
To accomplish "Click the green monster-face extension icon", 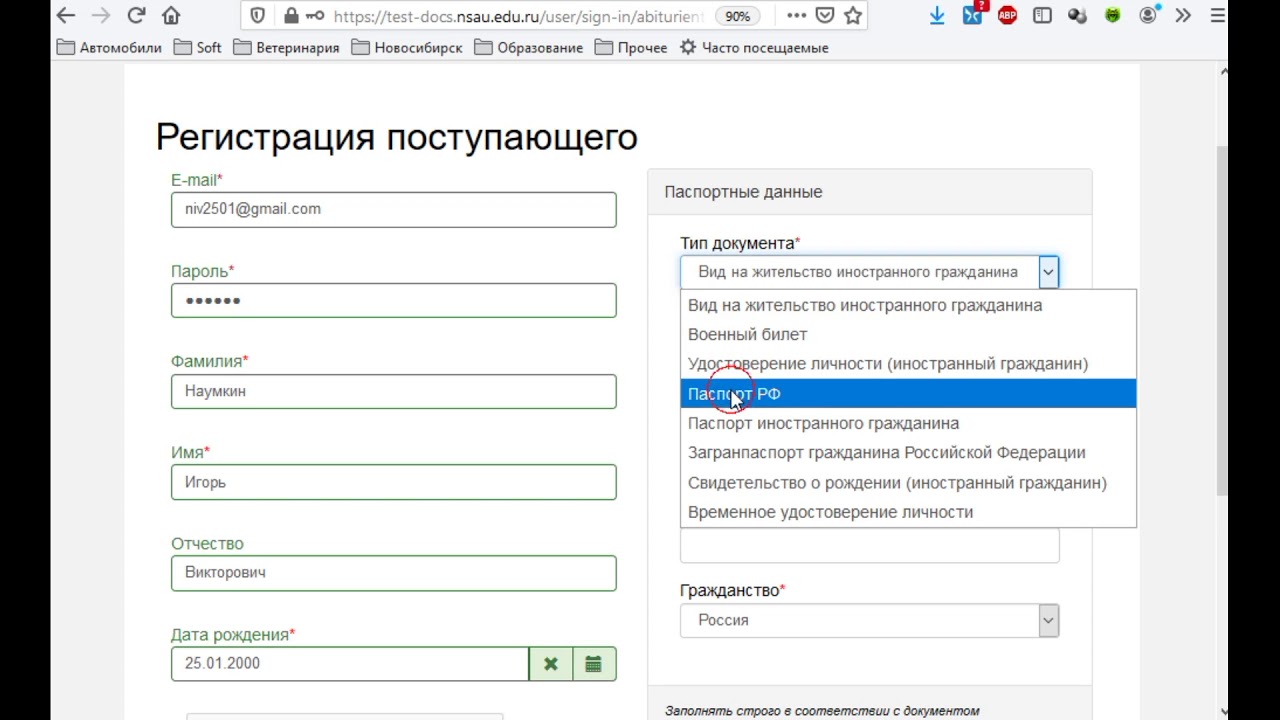I will pyautogui.click(x=1112, y=16).
